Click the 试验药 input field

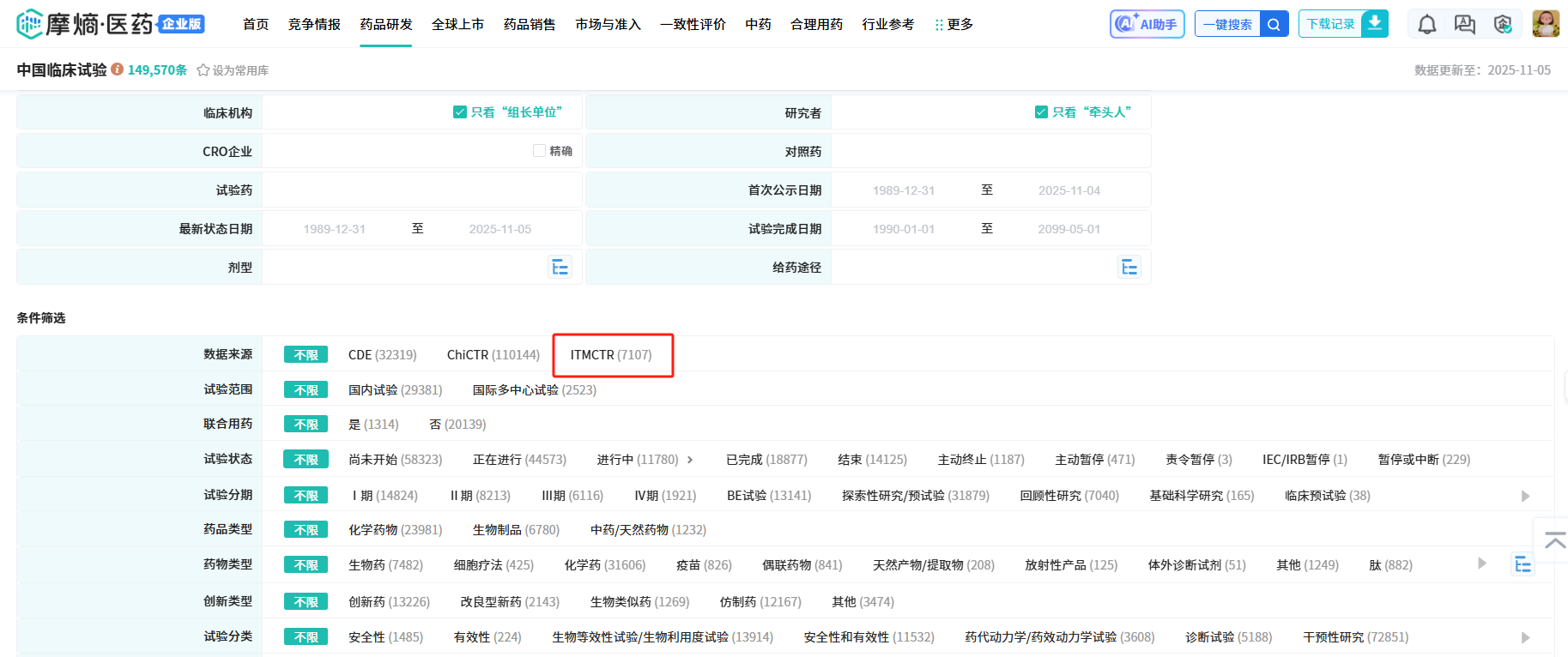click(x=421, y=190)
